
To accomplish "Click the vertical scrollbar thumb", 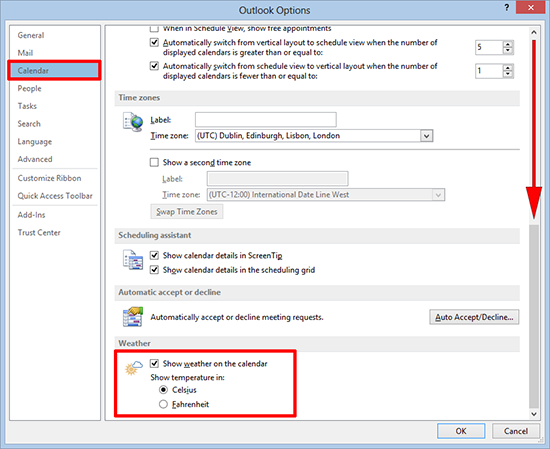I will coord(534,316).
